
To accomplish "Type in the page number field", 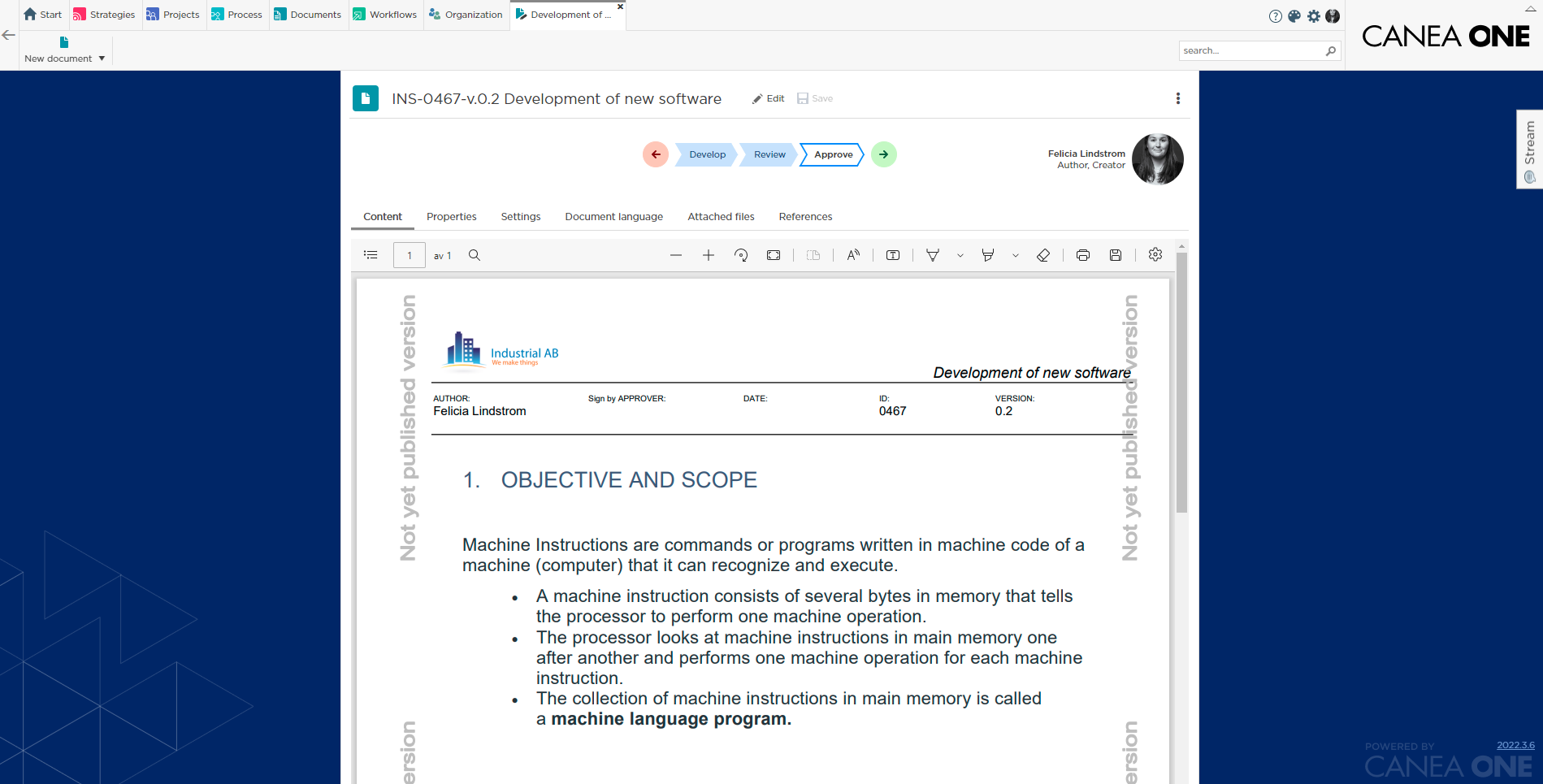I will pyautogui.click(x=410, y=254).
